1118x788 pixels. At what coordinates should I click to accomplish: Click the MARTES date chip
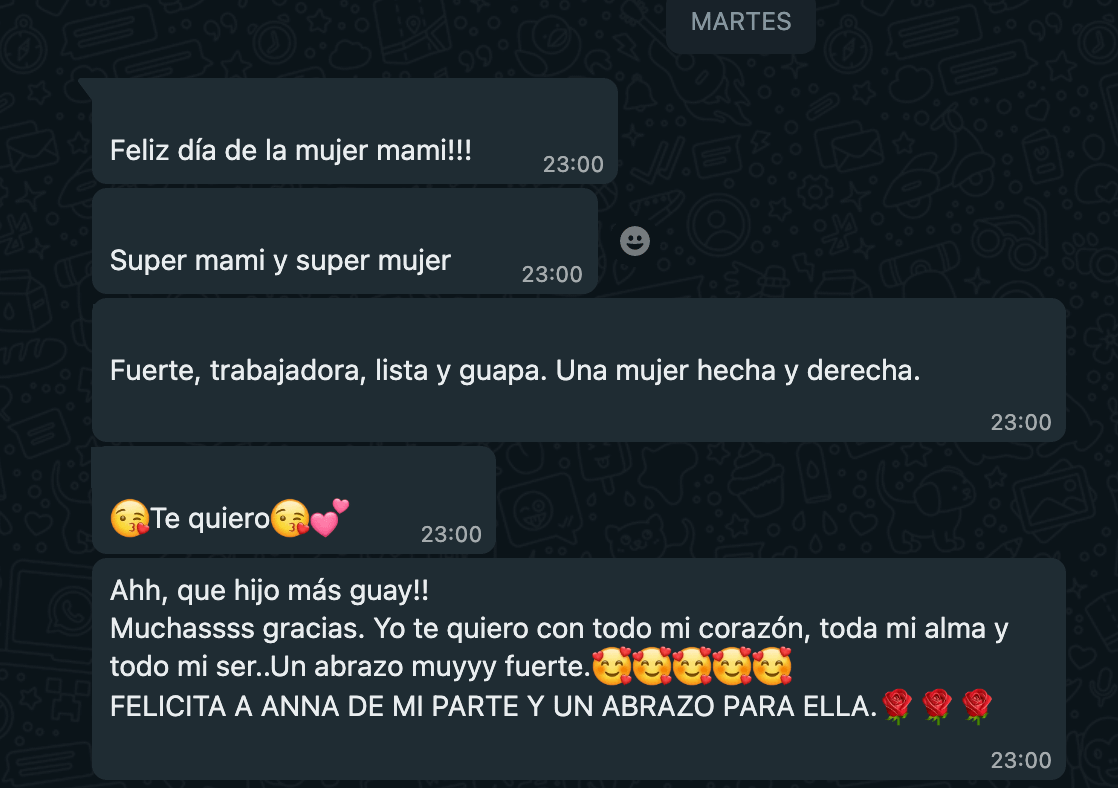pyautogui.click(x=741, y=22)
